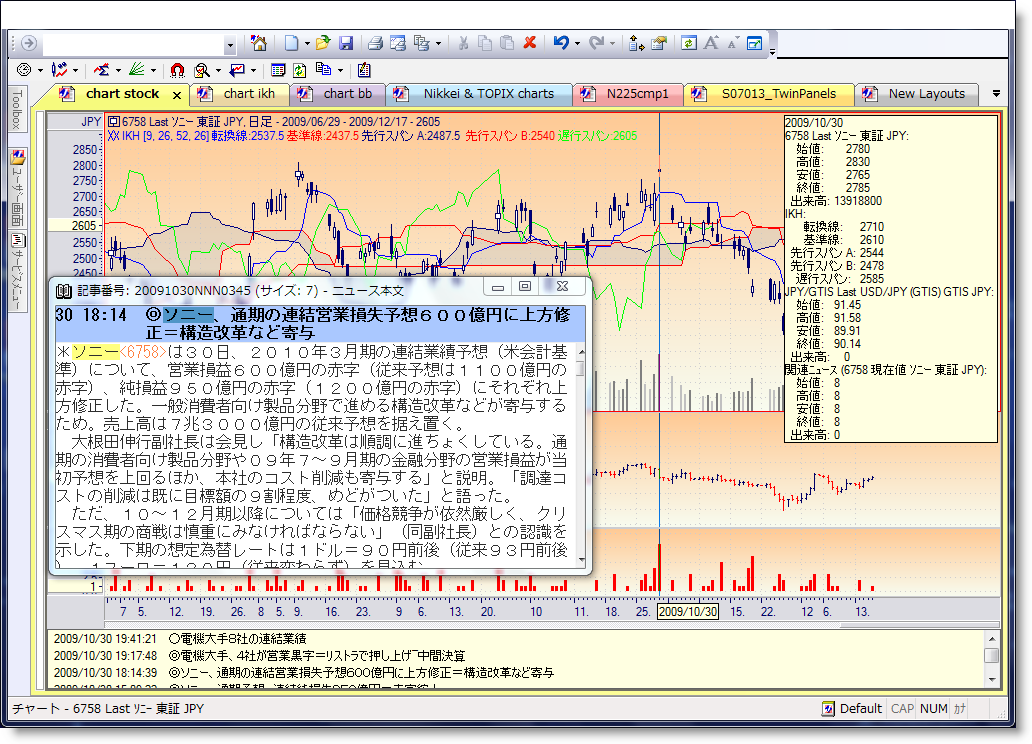Click the magnifier zoom icon on chart toolbar
Image resolution: width=1032 pixels, height=744 pixels.
[x=202, y=70]
